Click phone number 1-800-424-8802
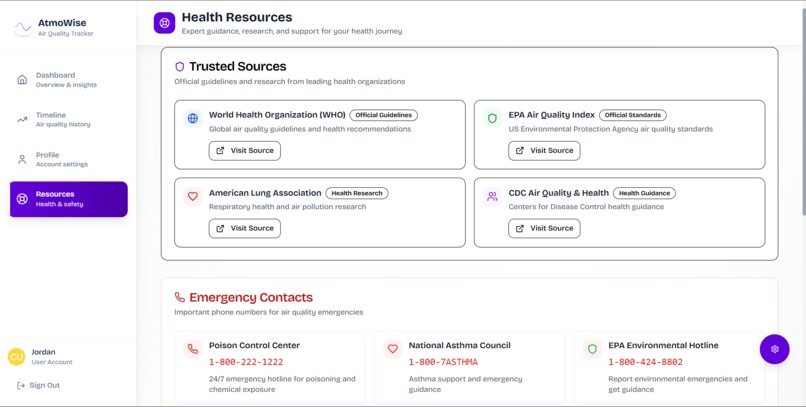Screen dimensions: 806x407 (646, 362)
